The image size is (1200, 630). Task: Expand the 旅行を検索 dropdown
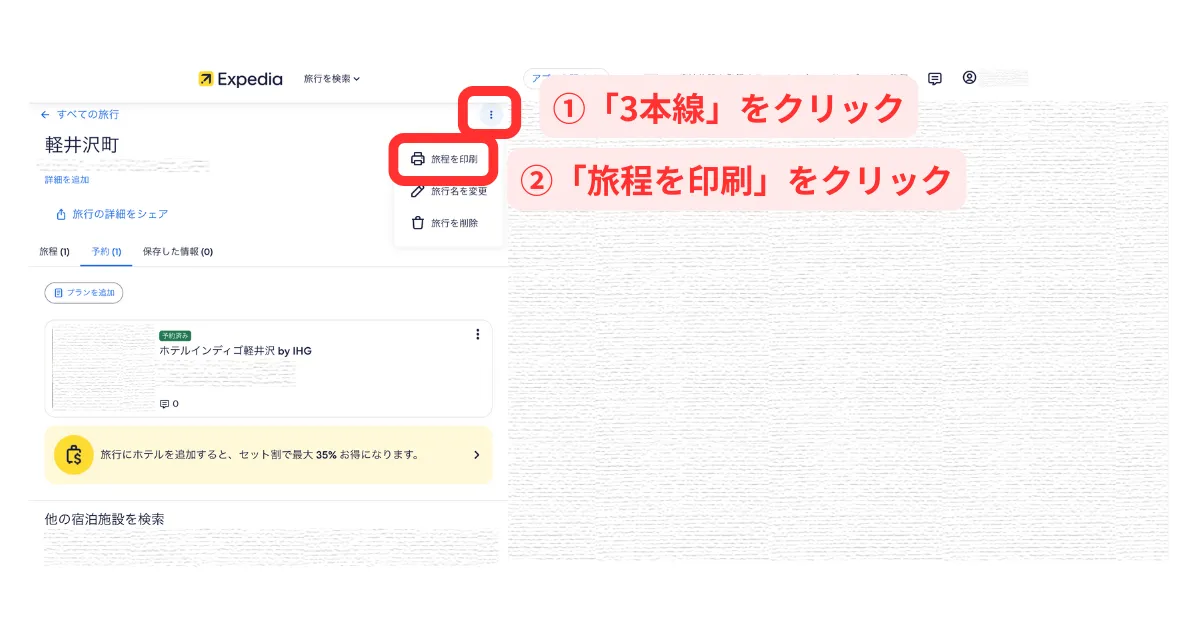pyautogui.click(x=331, y=79)
